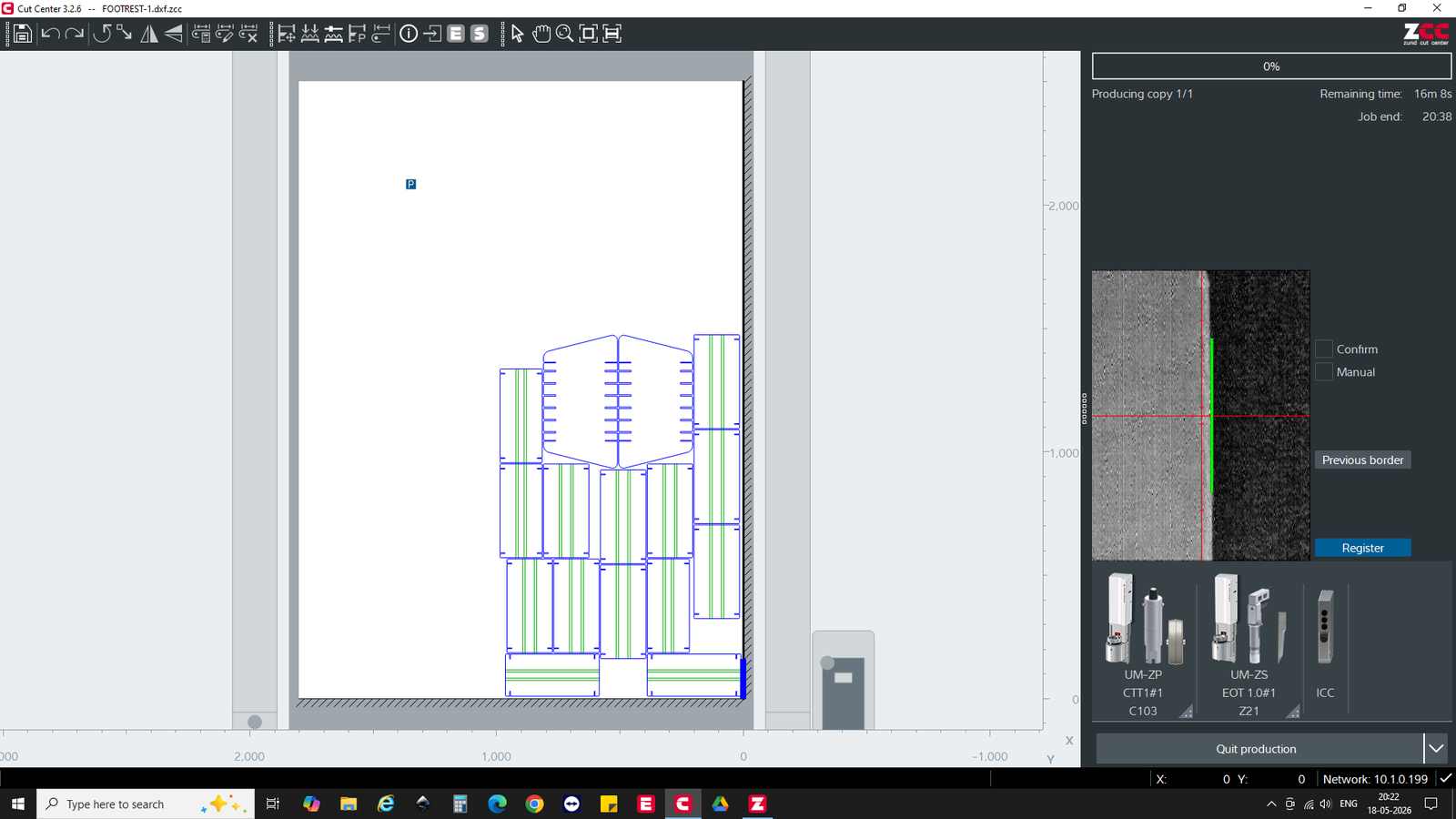Click the round knob at table bottom-left

point(255,722)
